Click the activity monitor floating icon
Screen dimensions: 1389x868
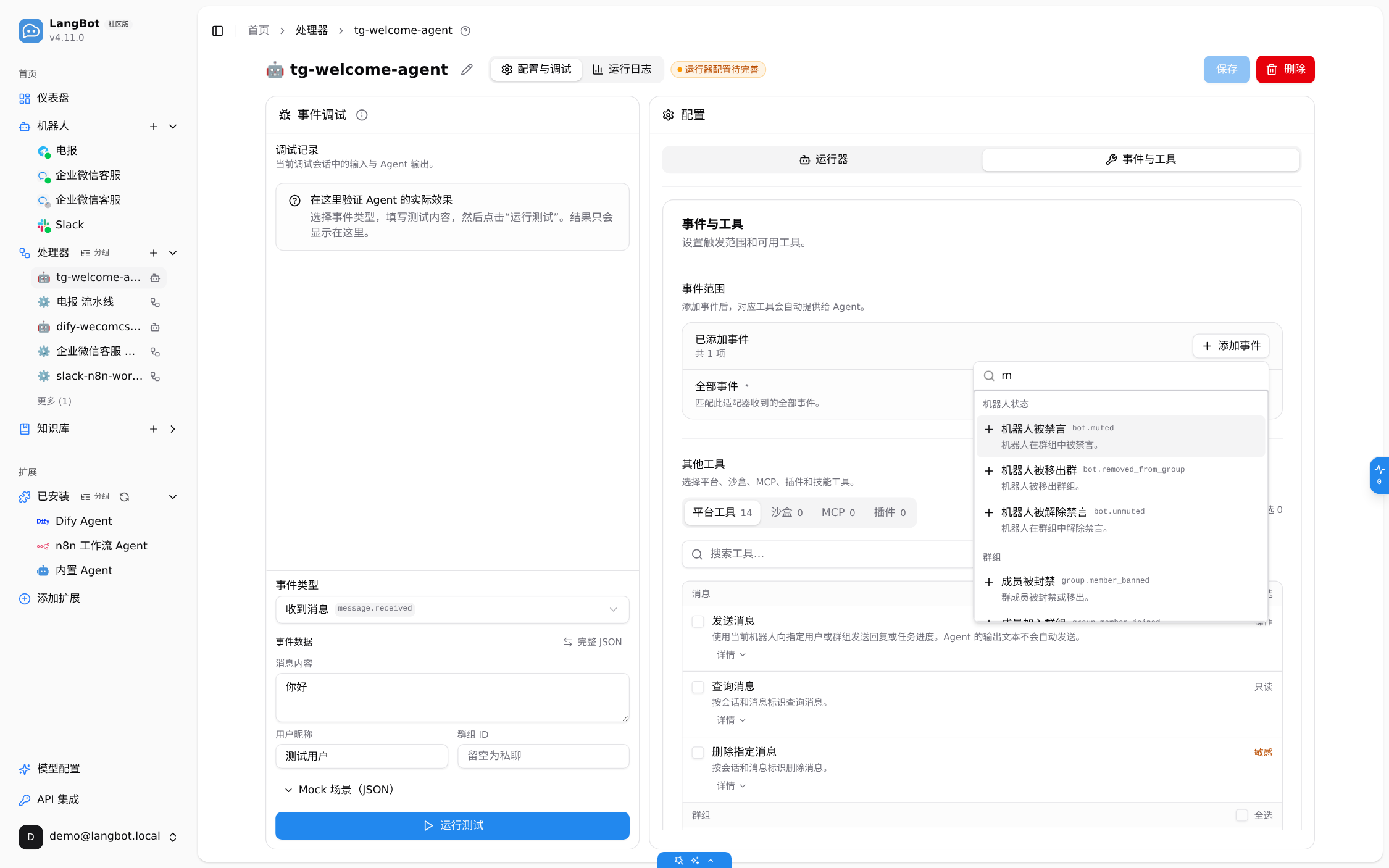click(1379, 475)
